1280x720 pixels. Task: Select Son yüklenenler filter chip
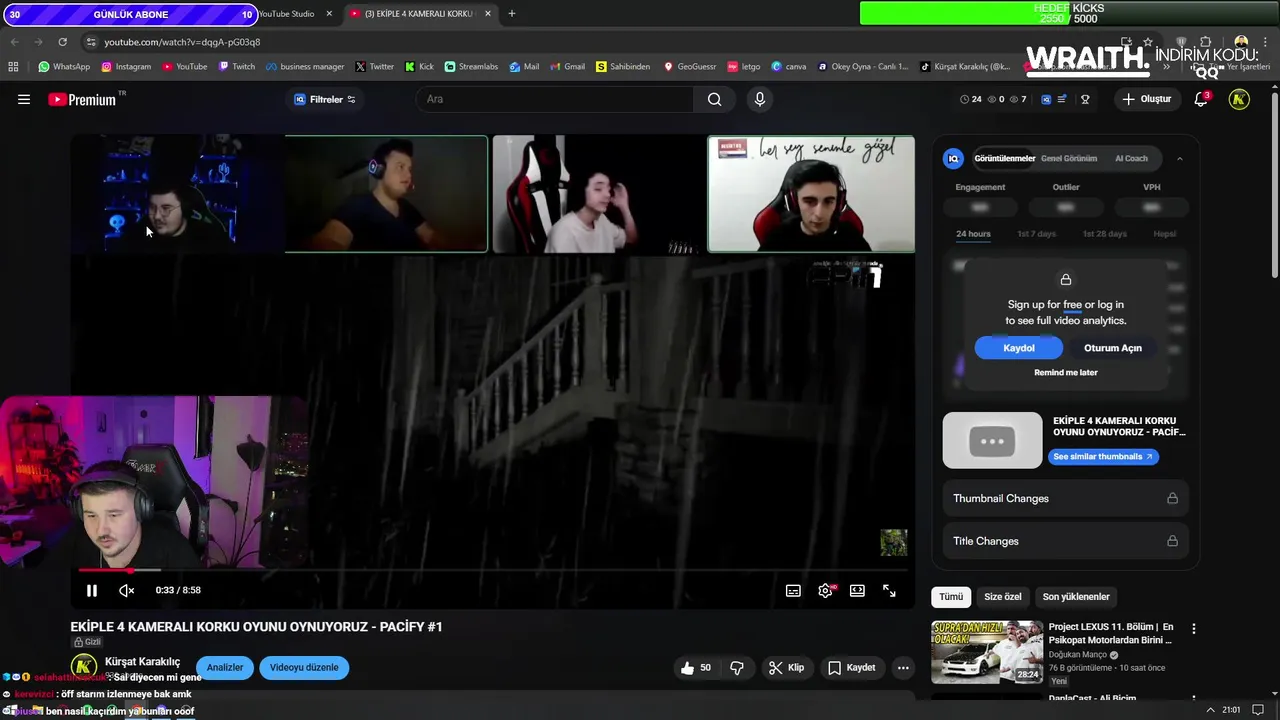click(x=1076, y=597)
